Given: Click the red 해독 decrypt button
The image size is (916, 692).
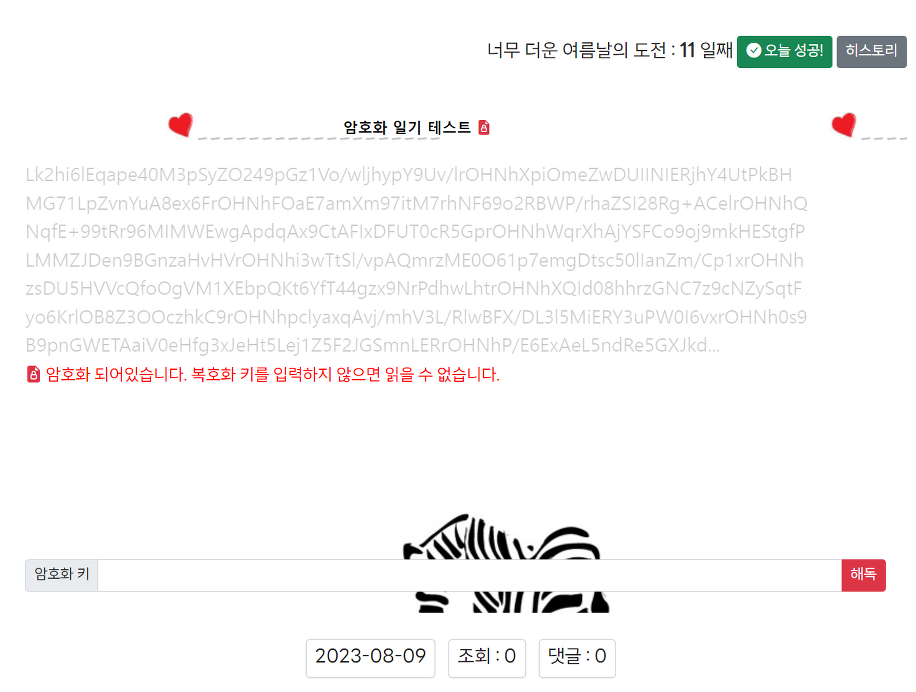Looking at the screenshot, I should click(863, 575).
